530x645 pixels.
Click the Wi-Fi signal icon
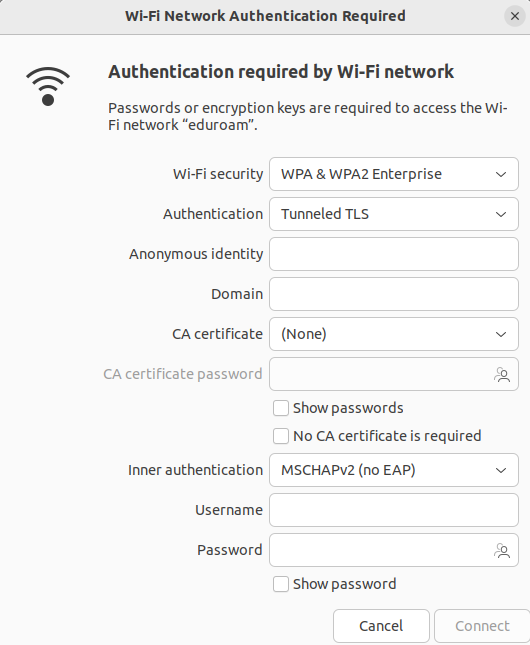48,86
